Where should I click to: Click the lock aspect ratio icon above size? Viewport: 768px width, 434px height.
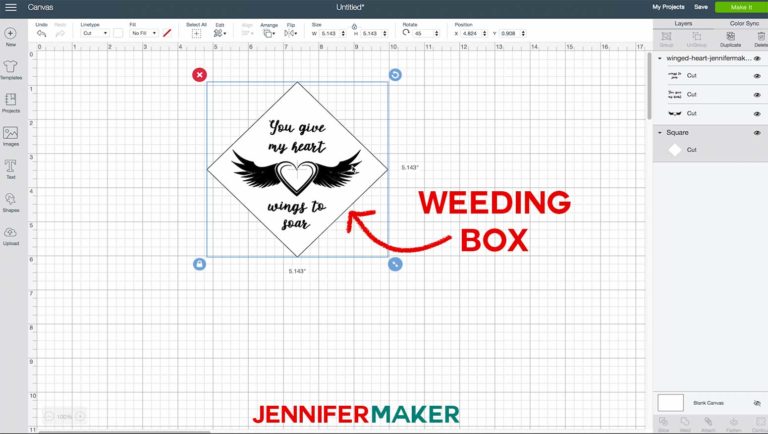point(354,26)
